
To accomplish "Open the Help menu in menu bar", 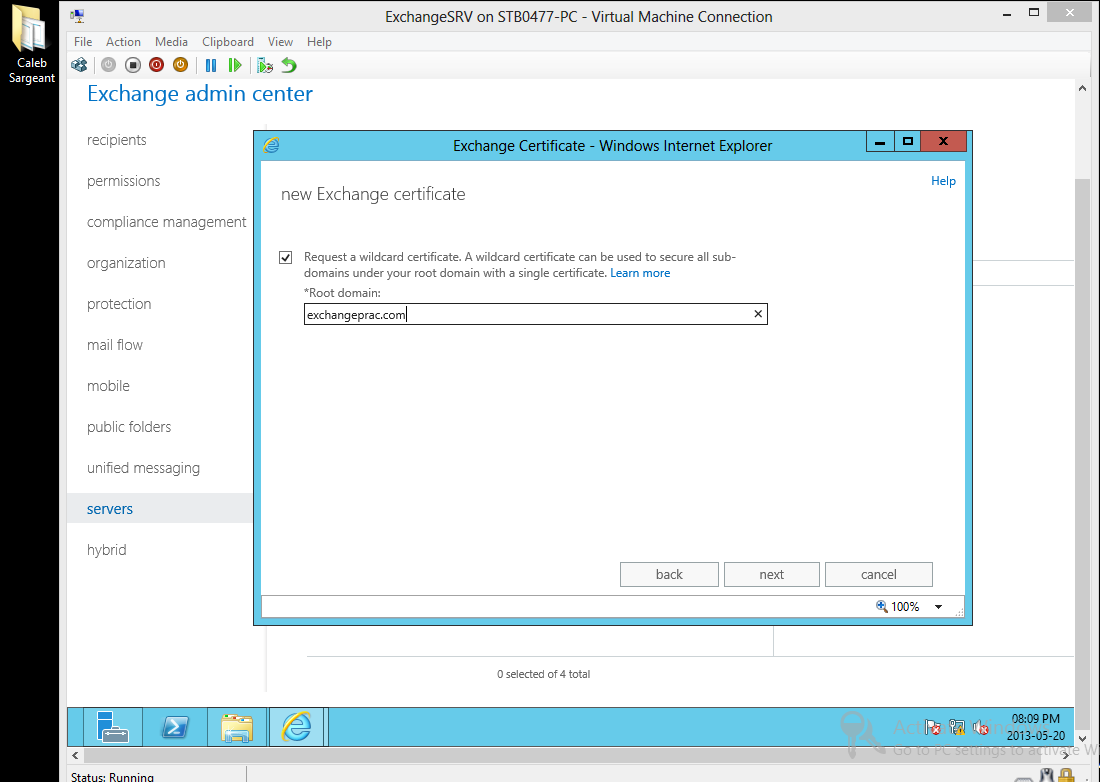I will point(319,42).
